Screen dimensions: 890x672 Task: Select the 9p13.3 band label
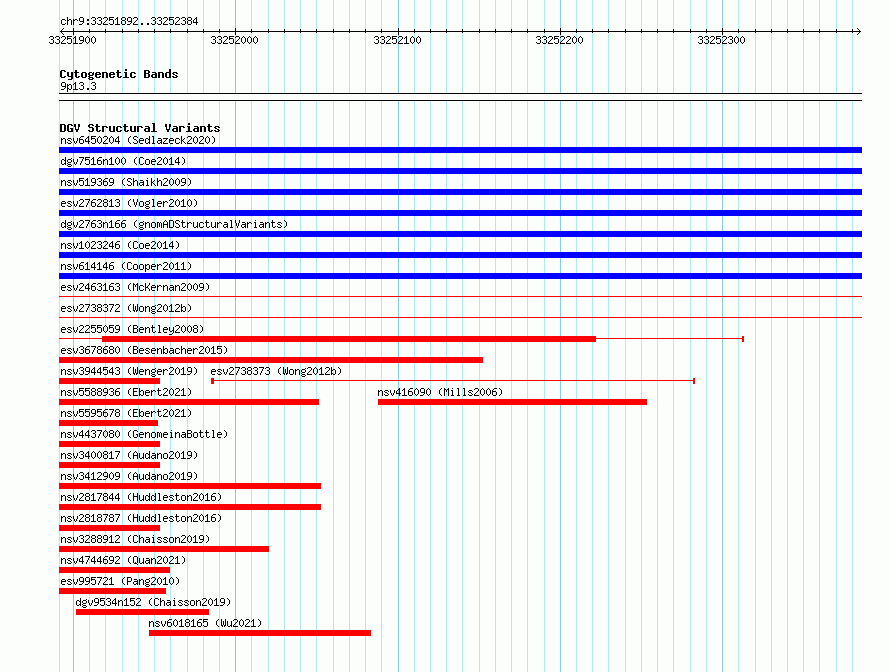[x=78, y=86]
